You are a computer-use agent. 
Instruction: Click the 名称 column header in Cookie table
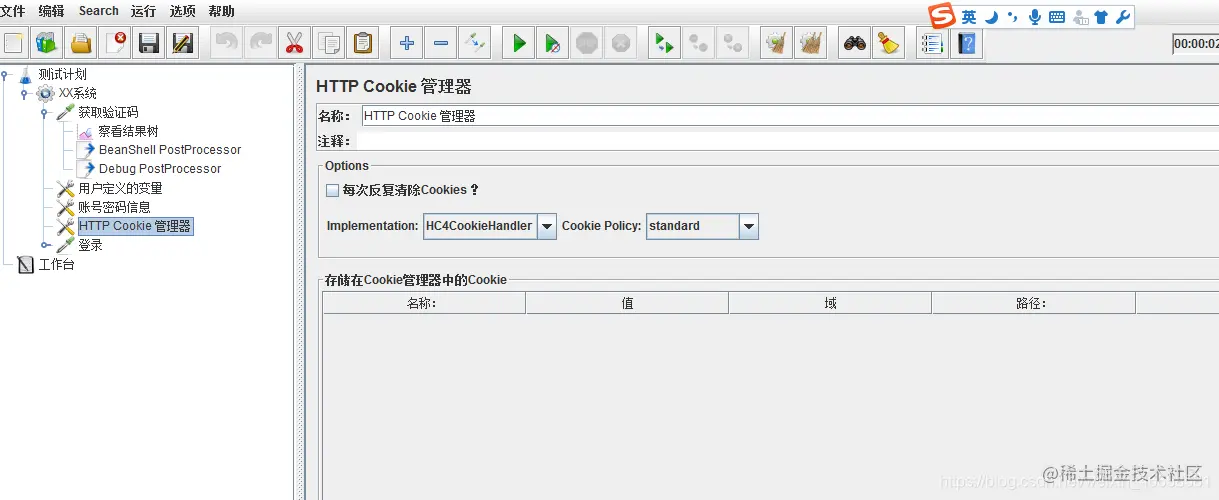coord(424,303)
